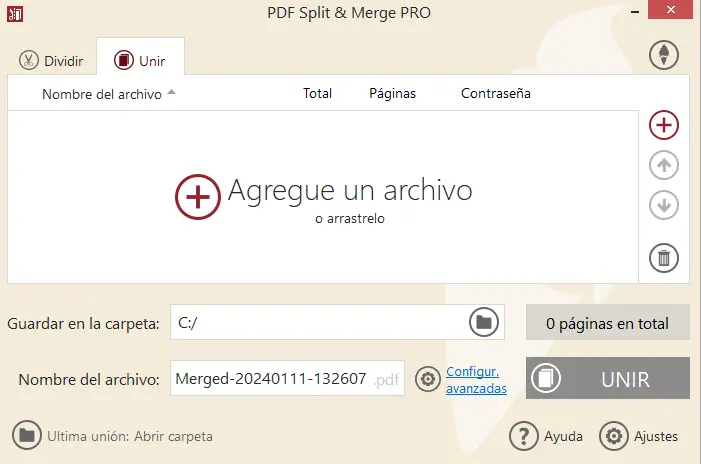Click the Total column header

(317, 93)
